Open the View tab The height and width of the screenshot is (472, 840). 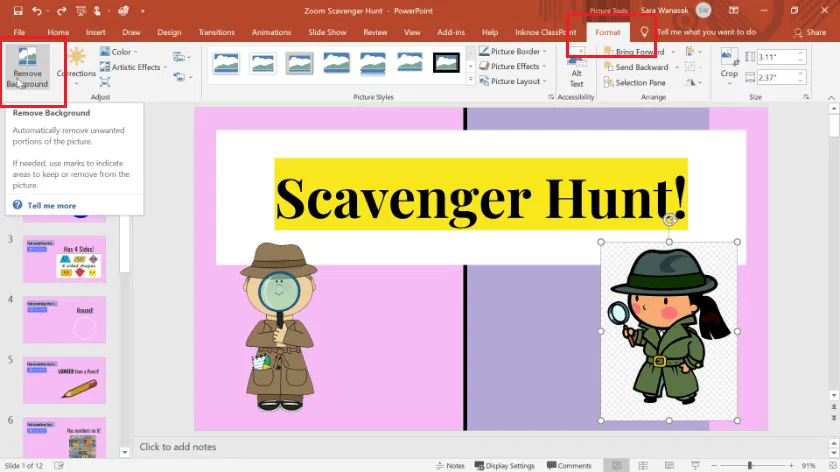412,32
